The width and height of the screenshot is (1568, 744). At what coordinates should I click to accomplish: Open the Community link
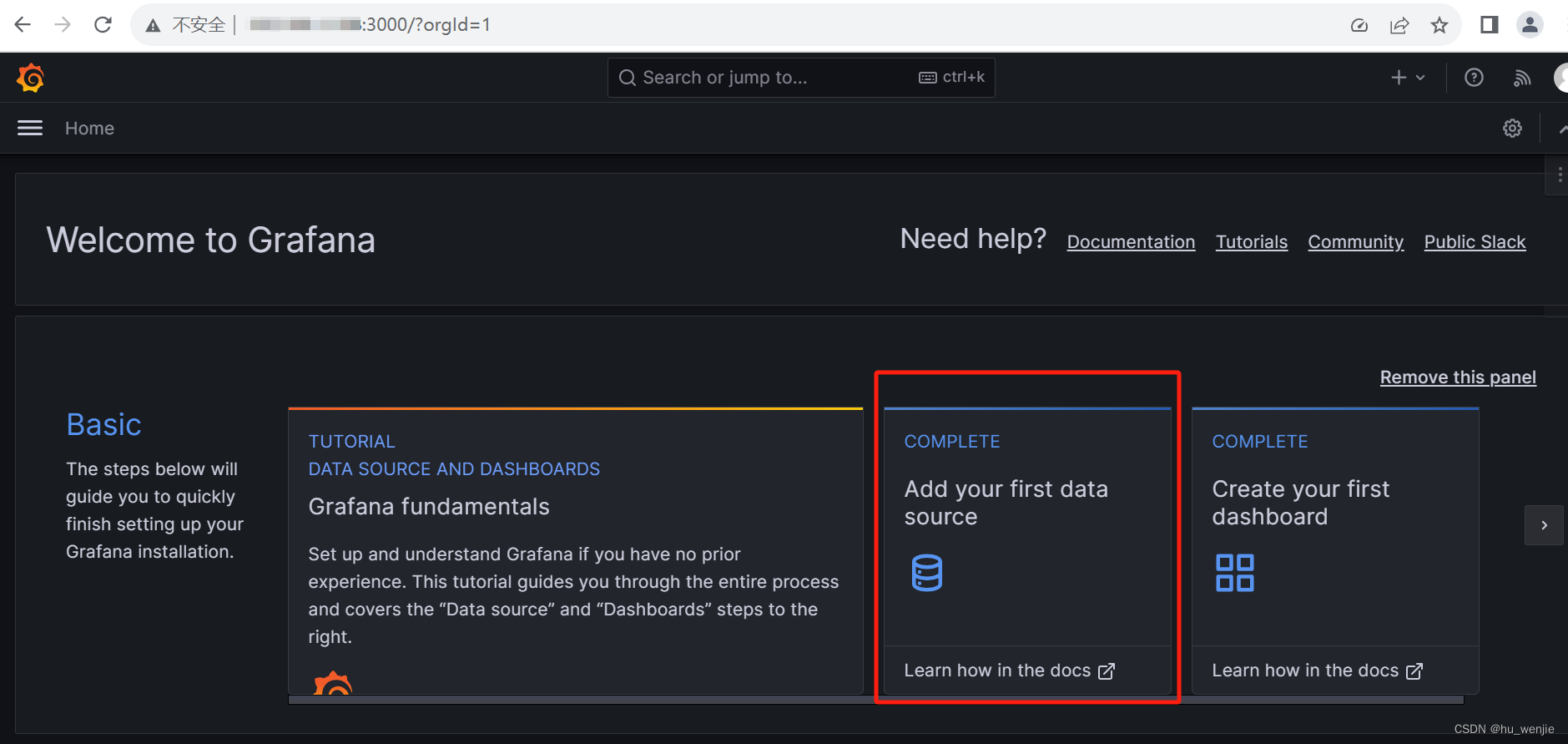click(x=1355, y=242)
